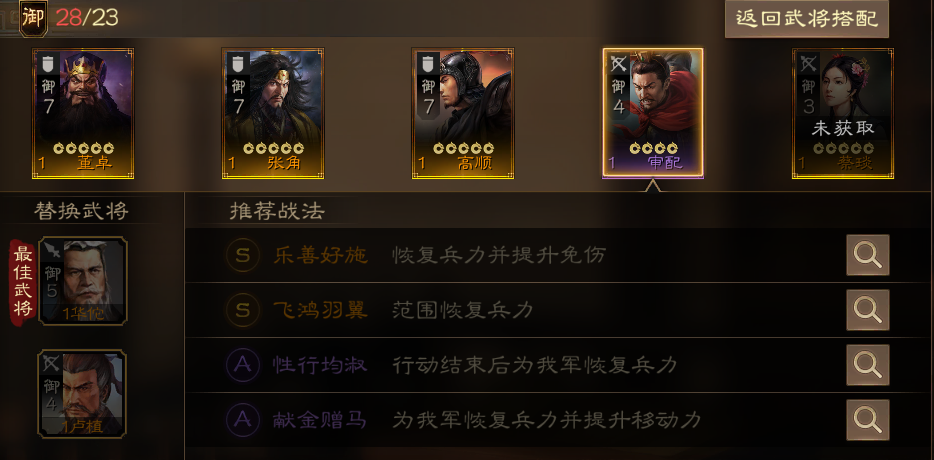Image resolution: width=934 pixels, height=460 pixels.
Task: Click the 替换武将 section header
Action: 82,211
